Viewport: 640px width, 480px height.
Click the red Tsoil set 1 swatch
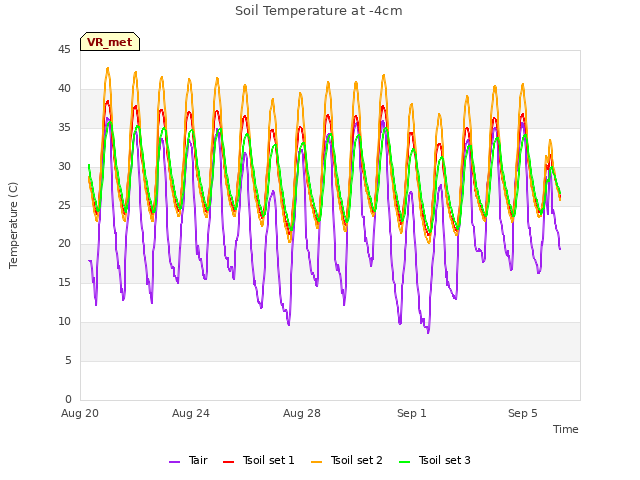click(x=228, y=462)
